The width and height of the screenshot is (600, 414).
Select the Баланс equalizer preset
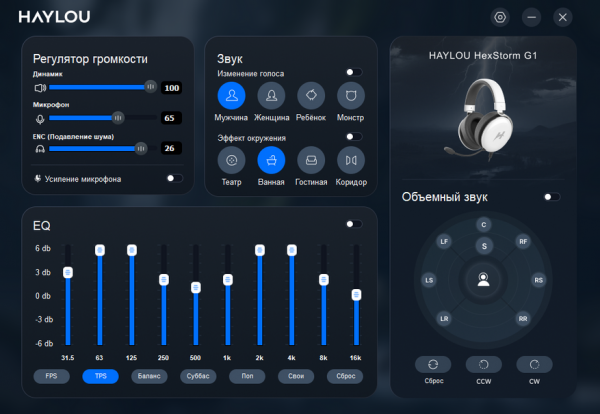149,376
